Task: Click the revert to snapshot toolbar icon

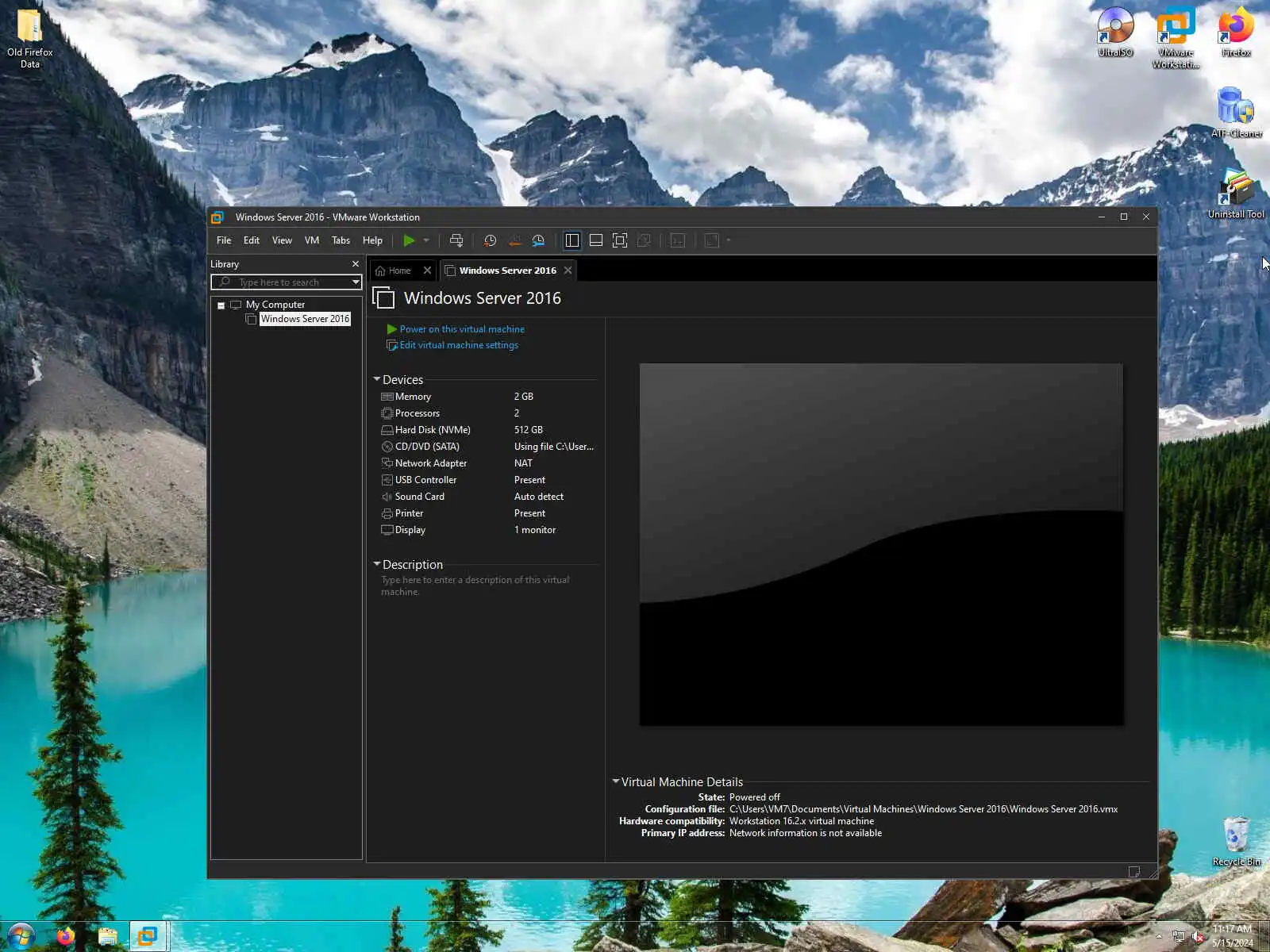Action: click(x=514, y=240)
